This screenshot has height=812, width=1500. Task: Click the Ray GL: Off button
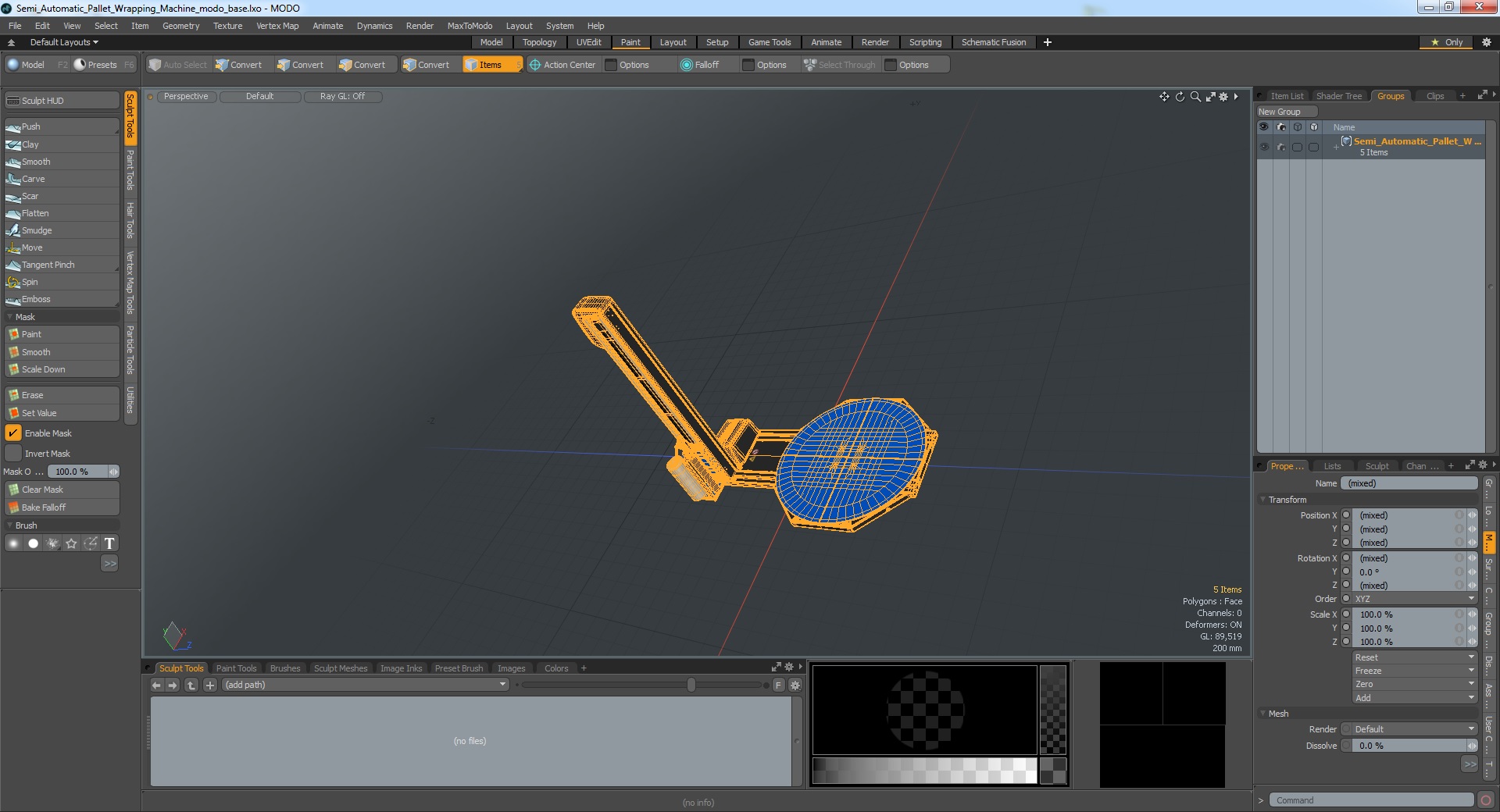coord(342,96)
